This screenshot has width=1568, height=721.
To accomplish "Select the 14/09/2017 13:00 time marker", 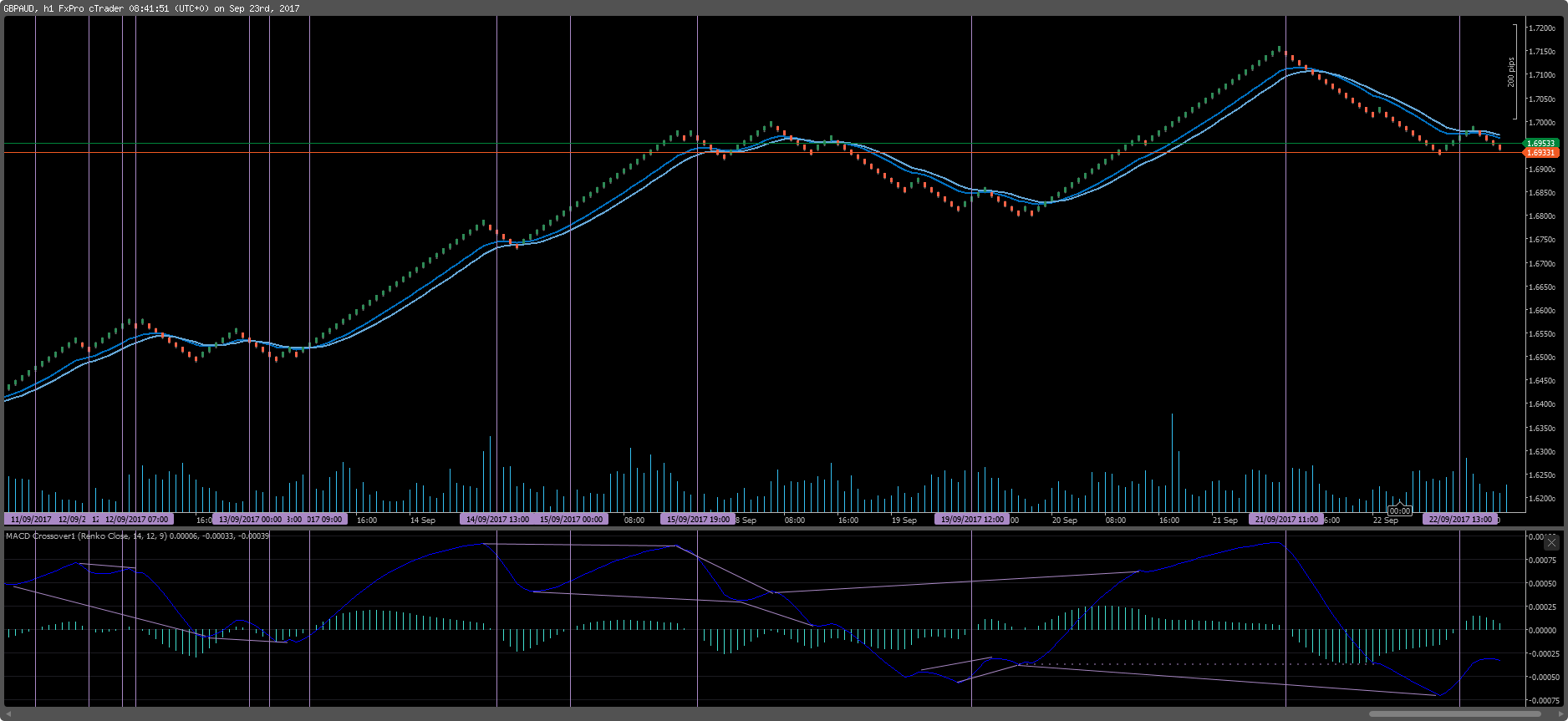I will (x=497, y=520).
